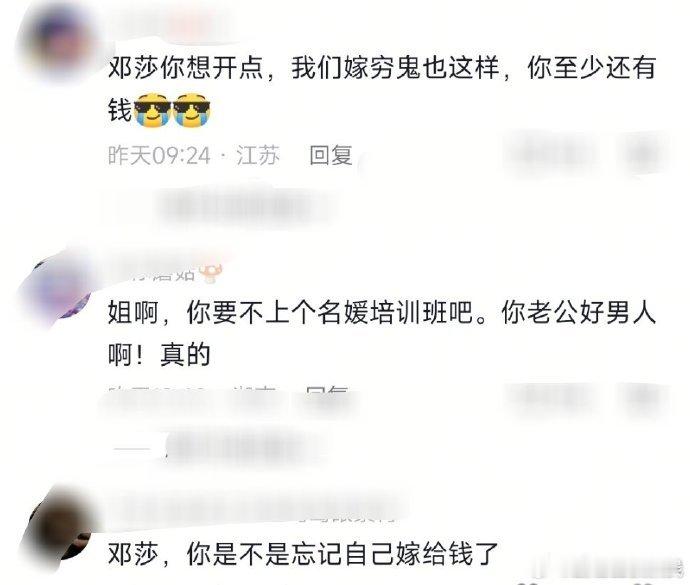Click the second sunglasses crying emoji
Viewport: 690px width, 585px height.
191,110
